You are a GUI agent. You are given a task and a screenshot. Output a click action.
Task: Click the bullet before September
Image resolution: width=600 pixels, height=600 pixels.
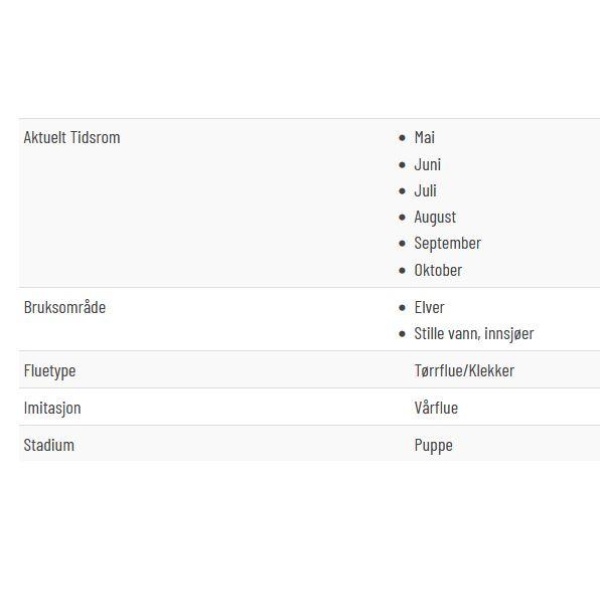(x=402, y=244)
